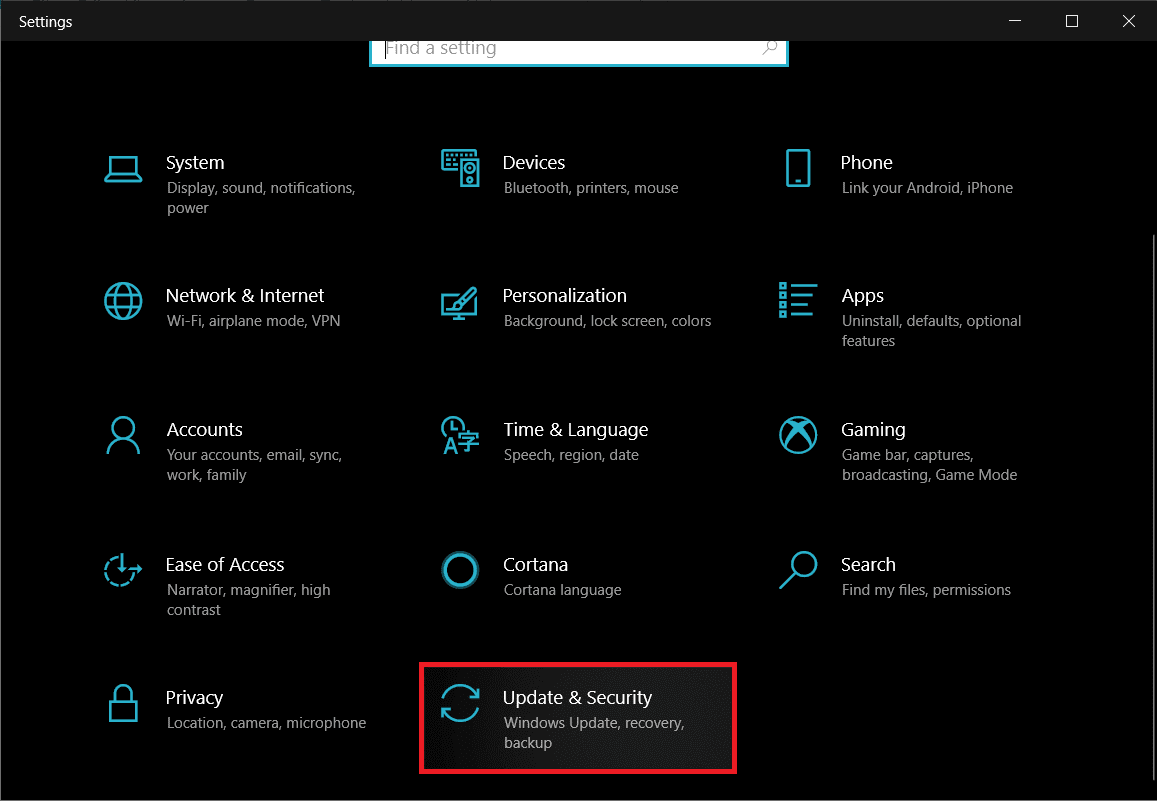Click 'Speech, region, date' description
This screenshot has height=801, width=1157.
pos(571,455)
